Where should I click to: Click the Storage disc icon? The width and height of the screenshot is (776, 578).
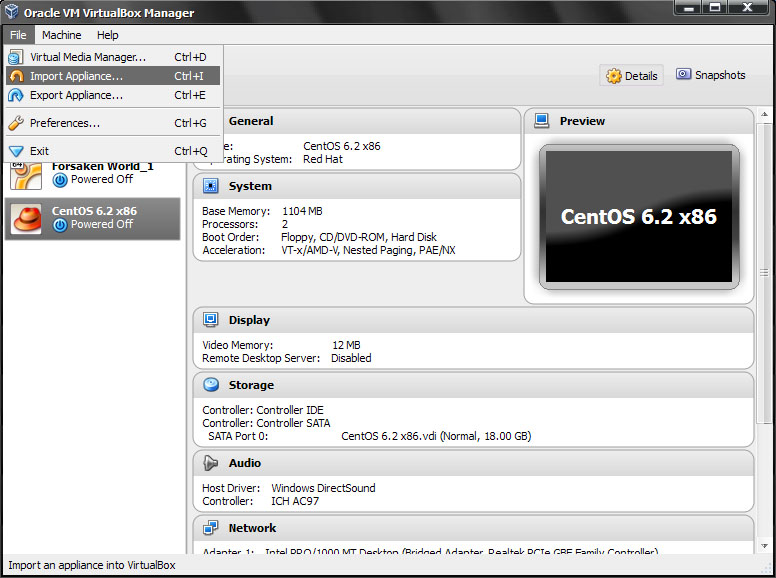(x=211, y=385)
